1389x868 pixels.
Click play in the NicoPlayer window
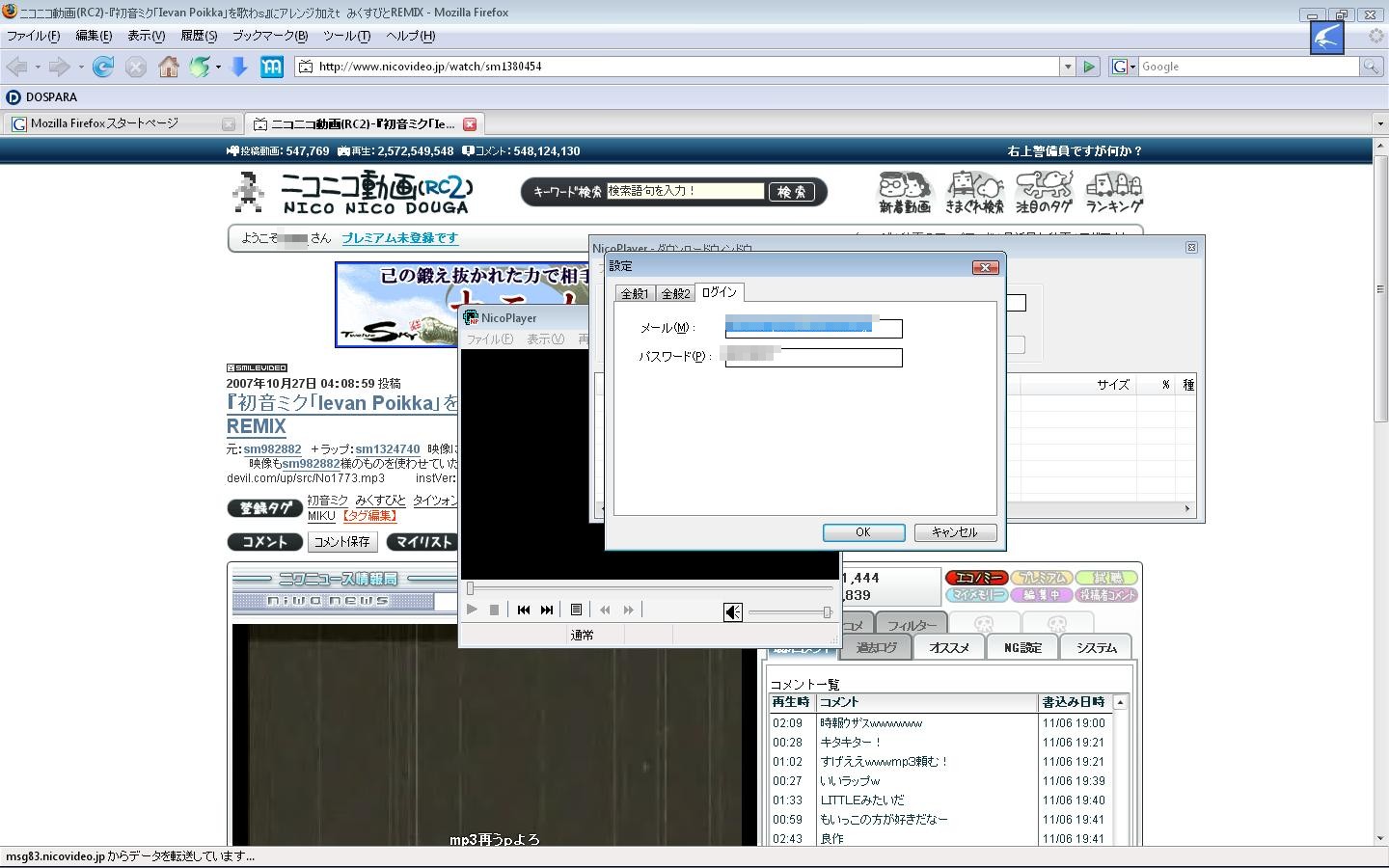pyautogui.click(x=472, y=610)
